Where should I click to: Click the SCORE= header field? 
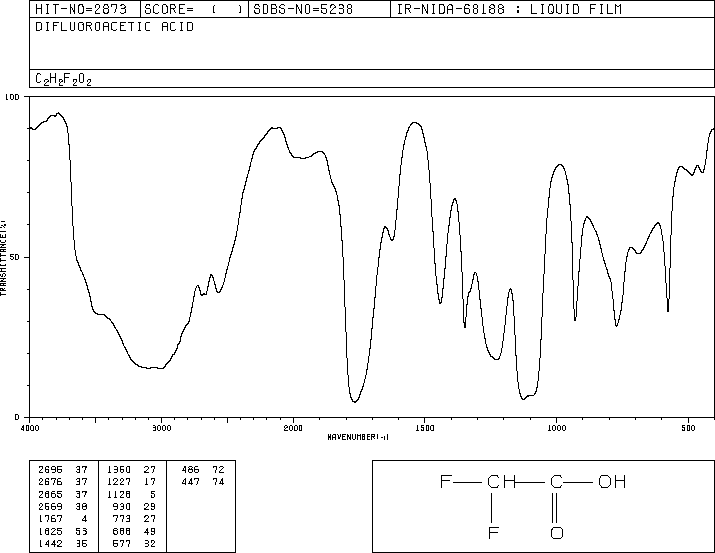click(x=194, y=9)
